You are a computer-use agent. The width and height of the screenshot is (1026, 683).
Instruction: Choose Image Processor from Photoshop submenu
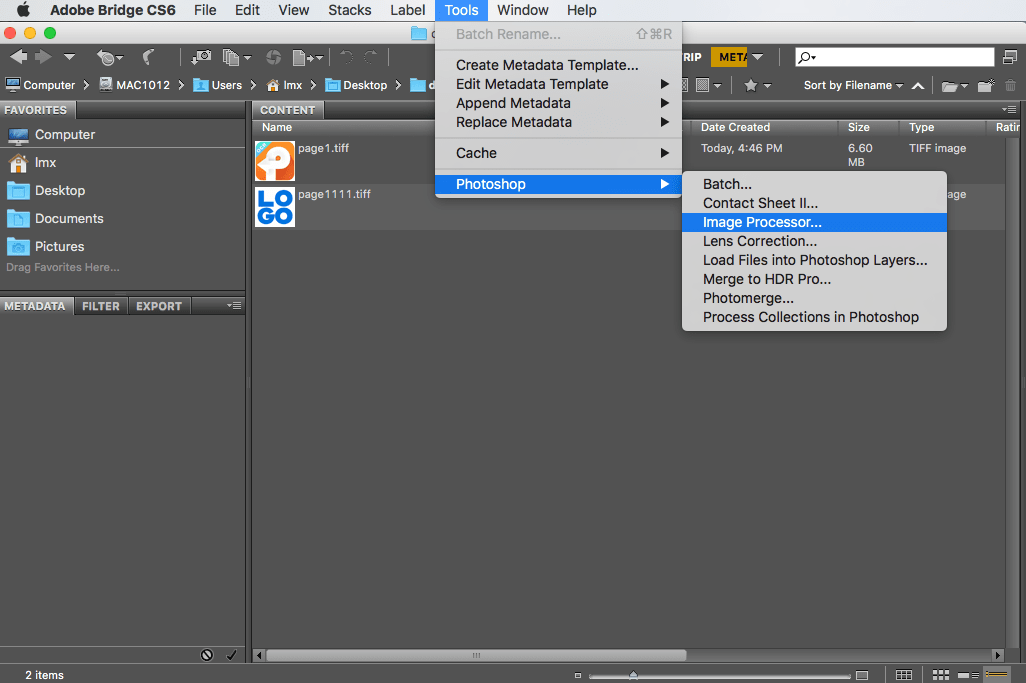(814, 222)
